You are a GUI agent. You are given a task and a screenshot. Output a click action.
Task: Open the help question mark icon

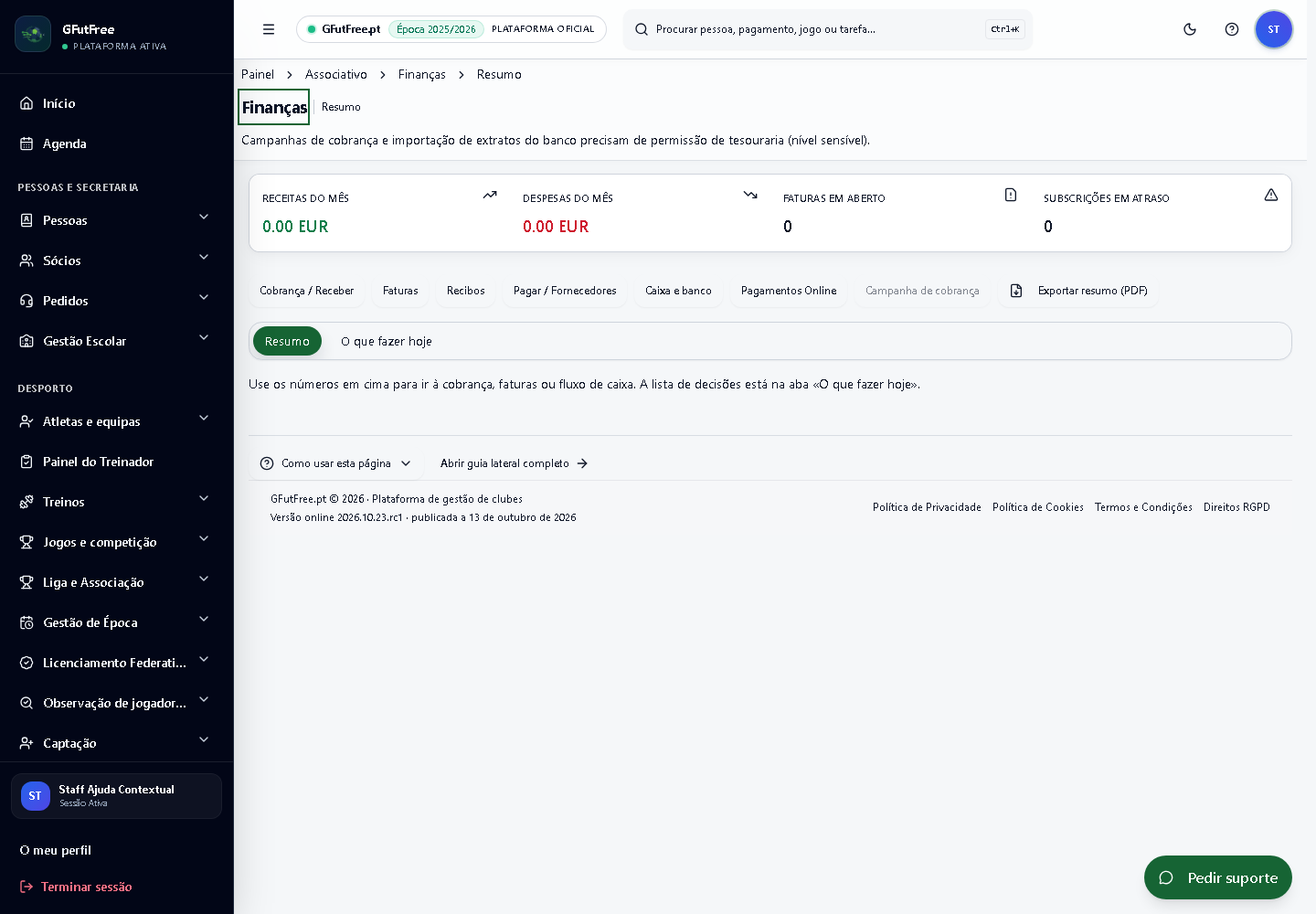tap(1232, 29)
